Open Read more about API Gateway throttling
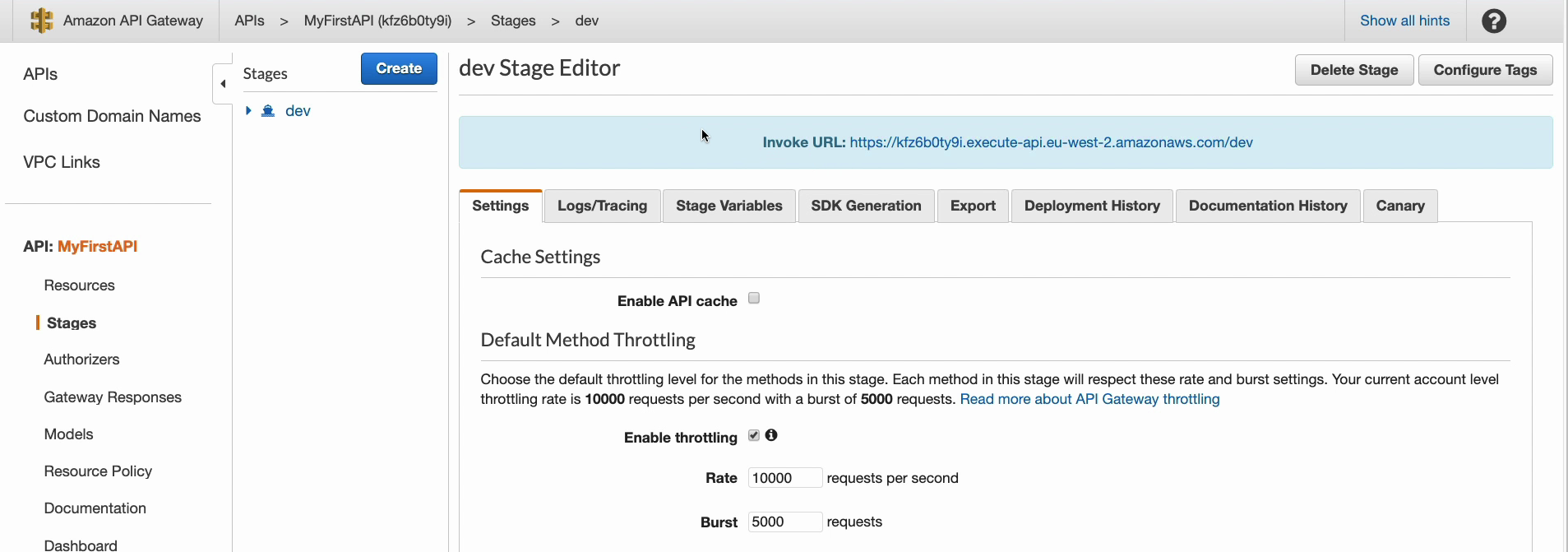Screen dimensions: 1568x552 coord(1090,399)
